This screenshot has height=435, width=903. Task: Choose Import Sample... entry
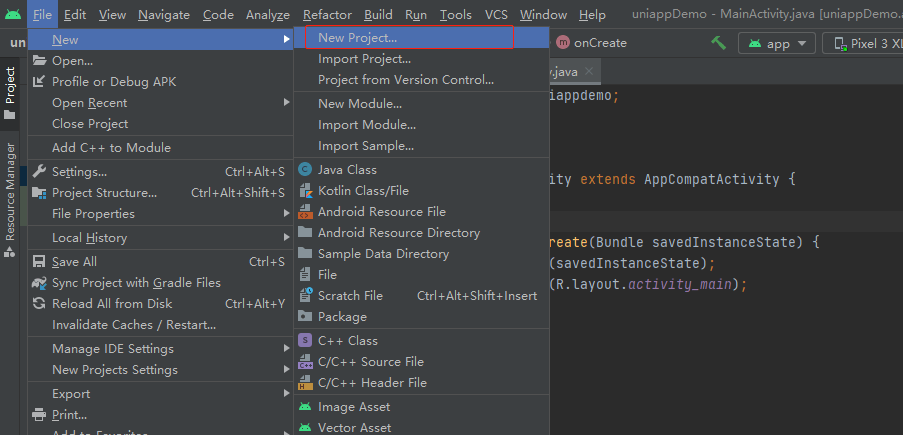tap(421, 146)
